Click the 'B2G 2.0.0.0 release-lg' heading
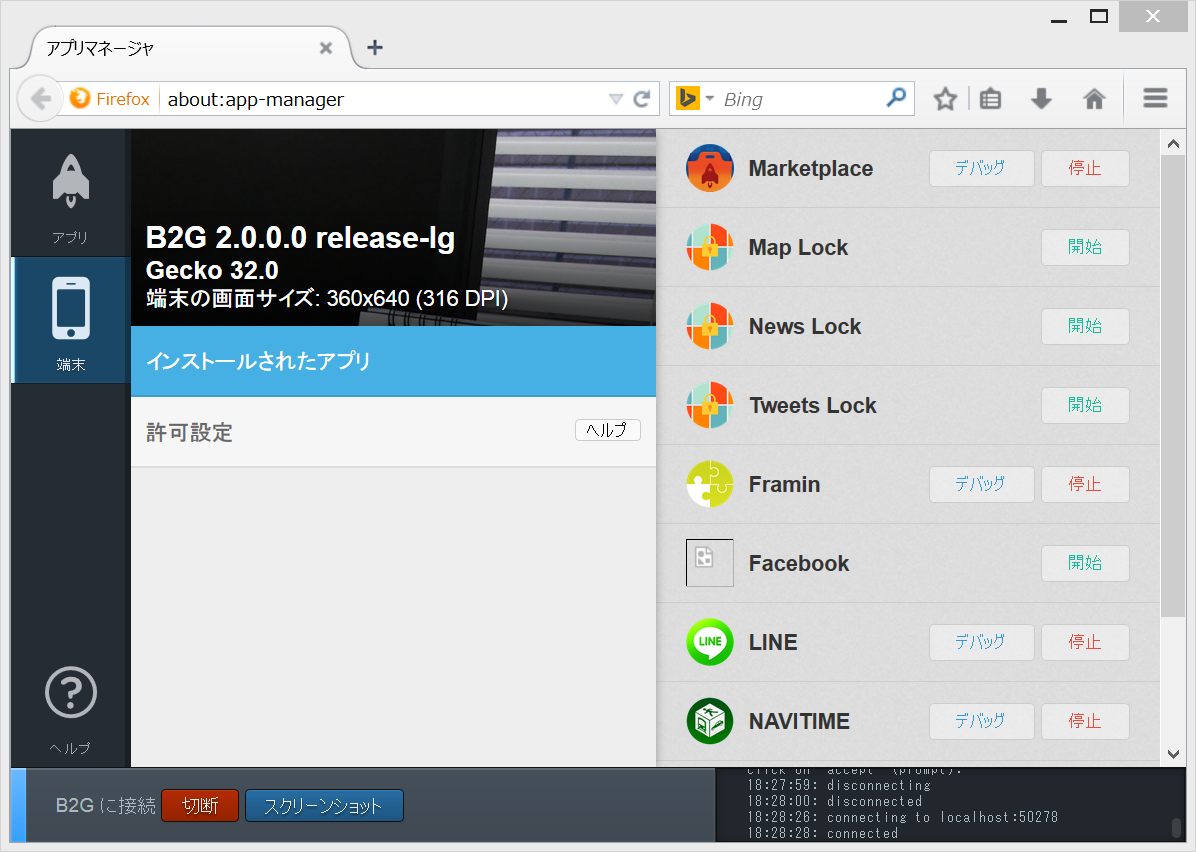The image size is (1196, 852). tap(301, 238)
